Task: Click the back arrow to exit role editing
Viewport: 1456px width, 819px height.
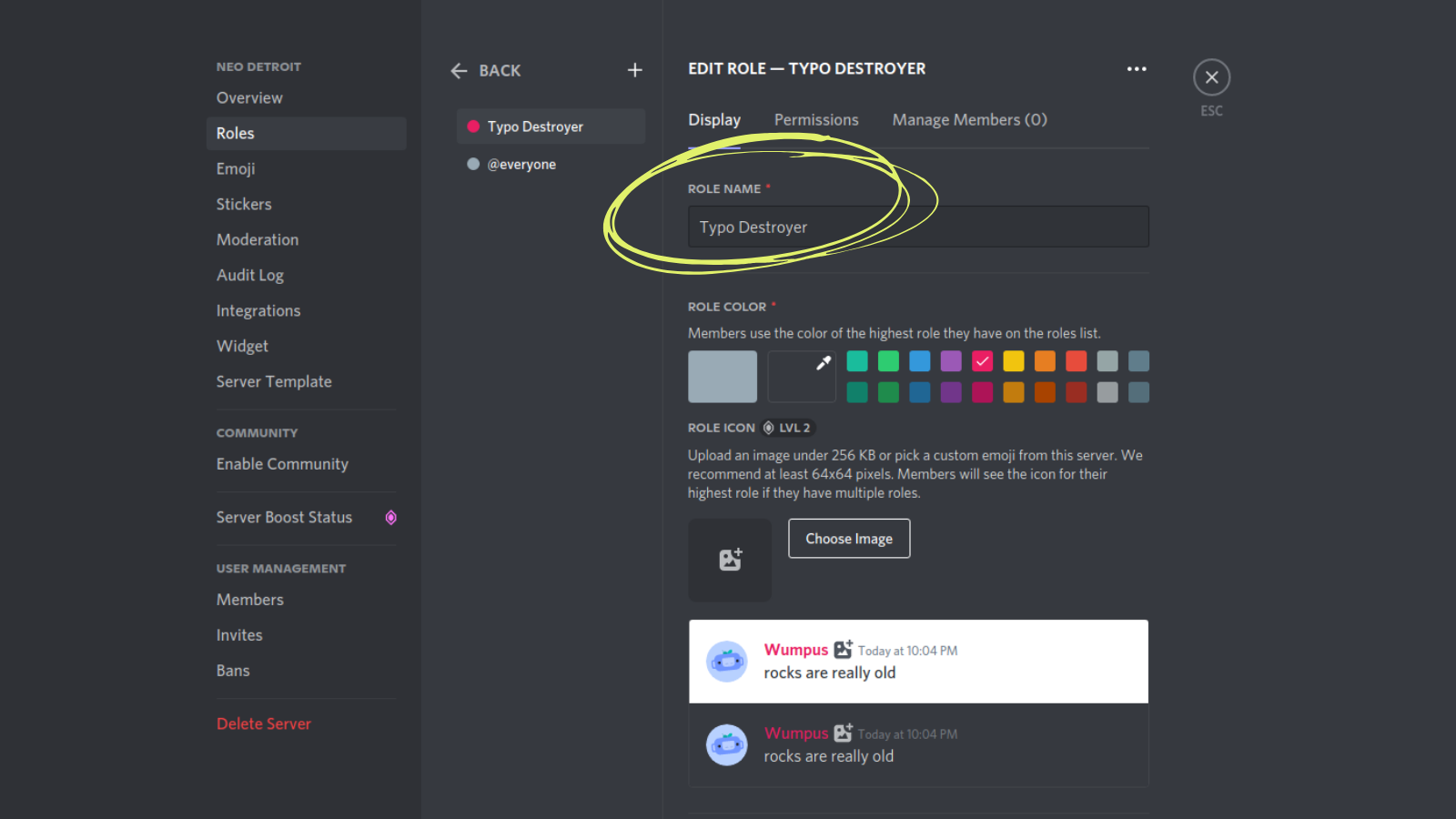Action: click(460, 70)
